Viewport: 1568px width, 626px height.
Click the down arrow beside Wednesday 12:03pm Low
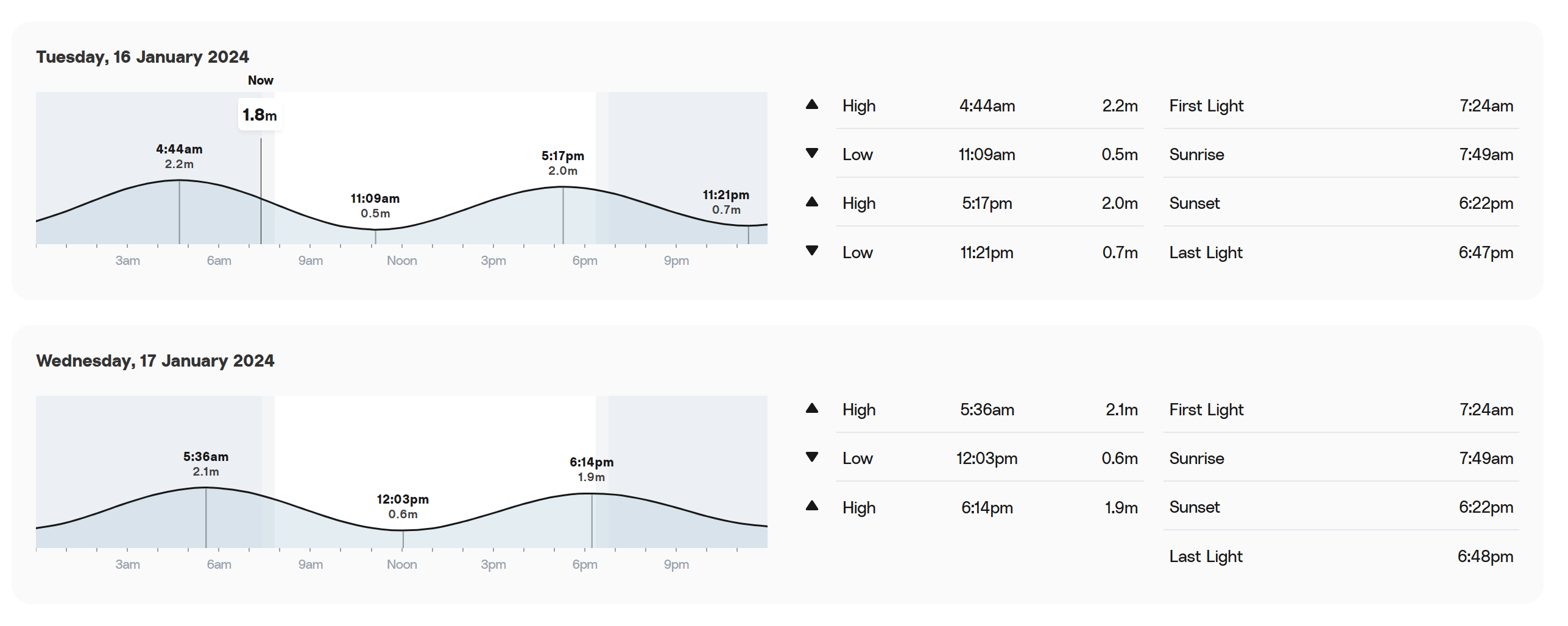[811, 457]
